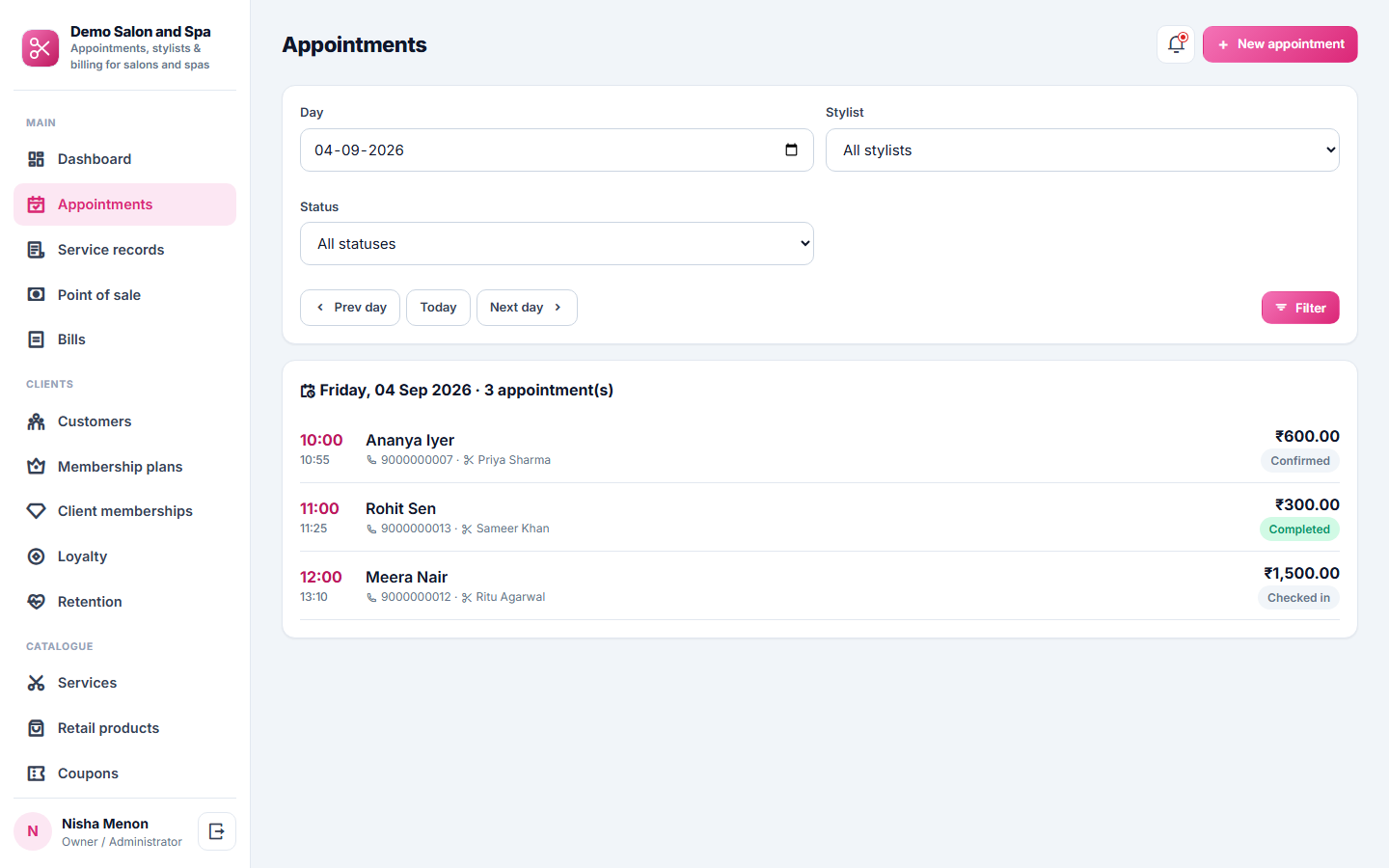
Task: Click the Bills icon in sidebar
Action: (x=37, y=339)
